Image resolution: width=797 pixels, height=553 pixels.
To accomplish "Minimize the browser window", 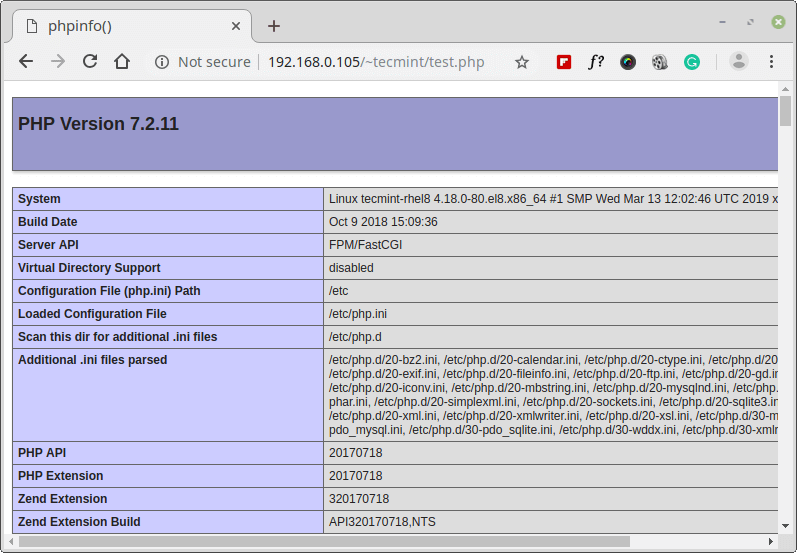I will click(x=722, y=22).
